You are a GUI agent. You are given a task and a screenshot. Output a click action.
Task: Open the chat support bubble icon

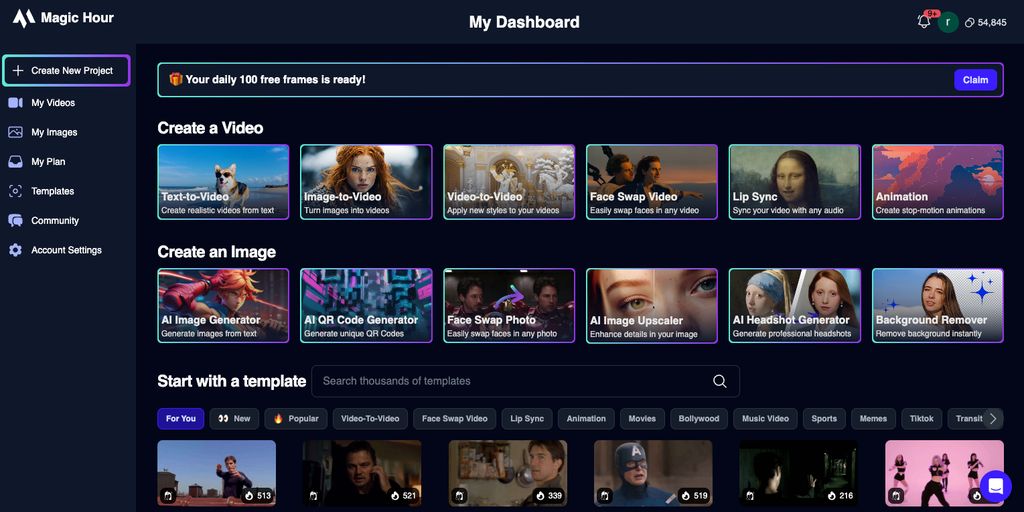coord(995,486)
